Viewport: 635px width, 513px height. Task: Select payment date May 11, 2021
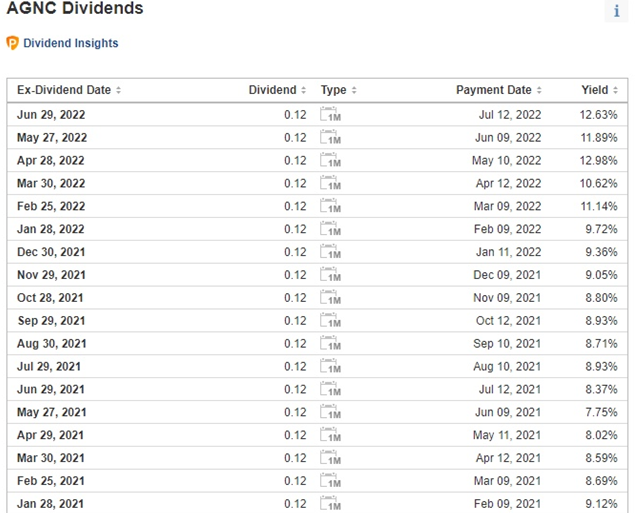coord(507,435)
